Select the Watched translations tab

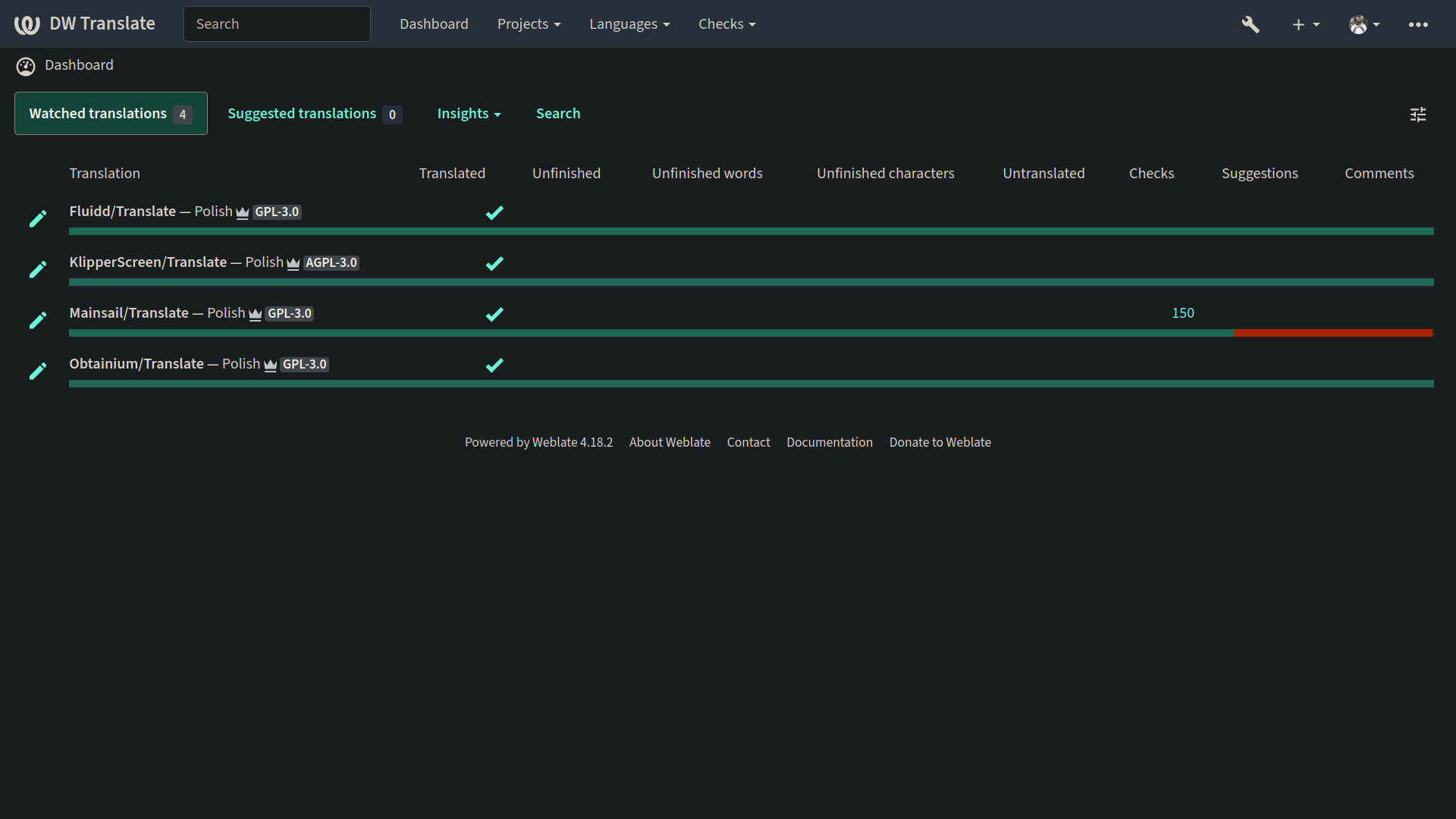tap(110, 113)
